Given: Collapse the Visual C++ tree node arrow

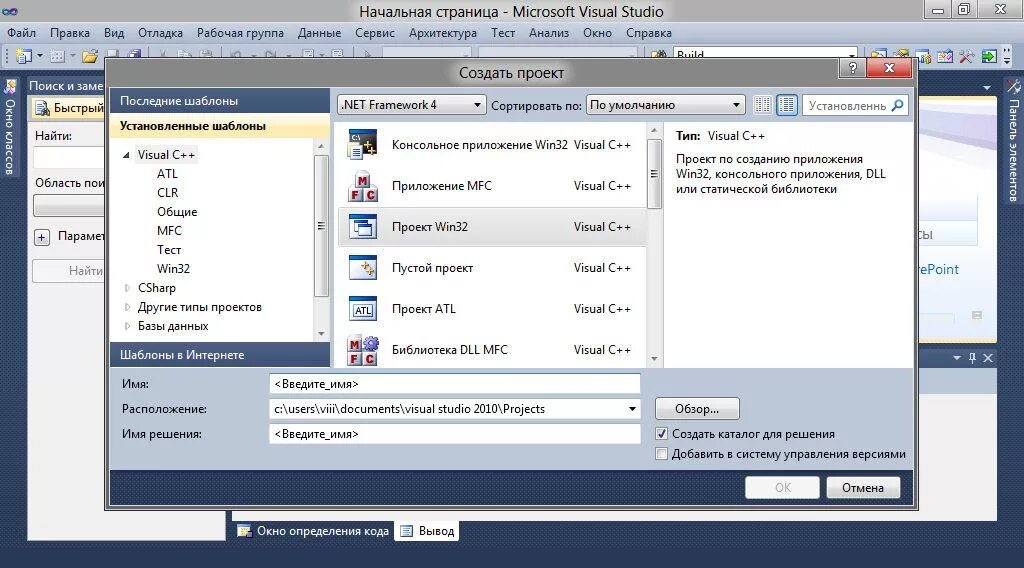Looking at the screenshot, I should [x=127, y=155].
